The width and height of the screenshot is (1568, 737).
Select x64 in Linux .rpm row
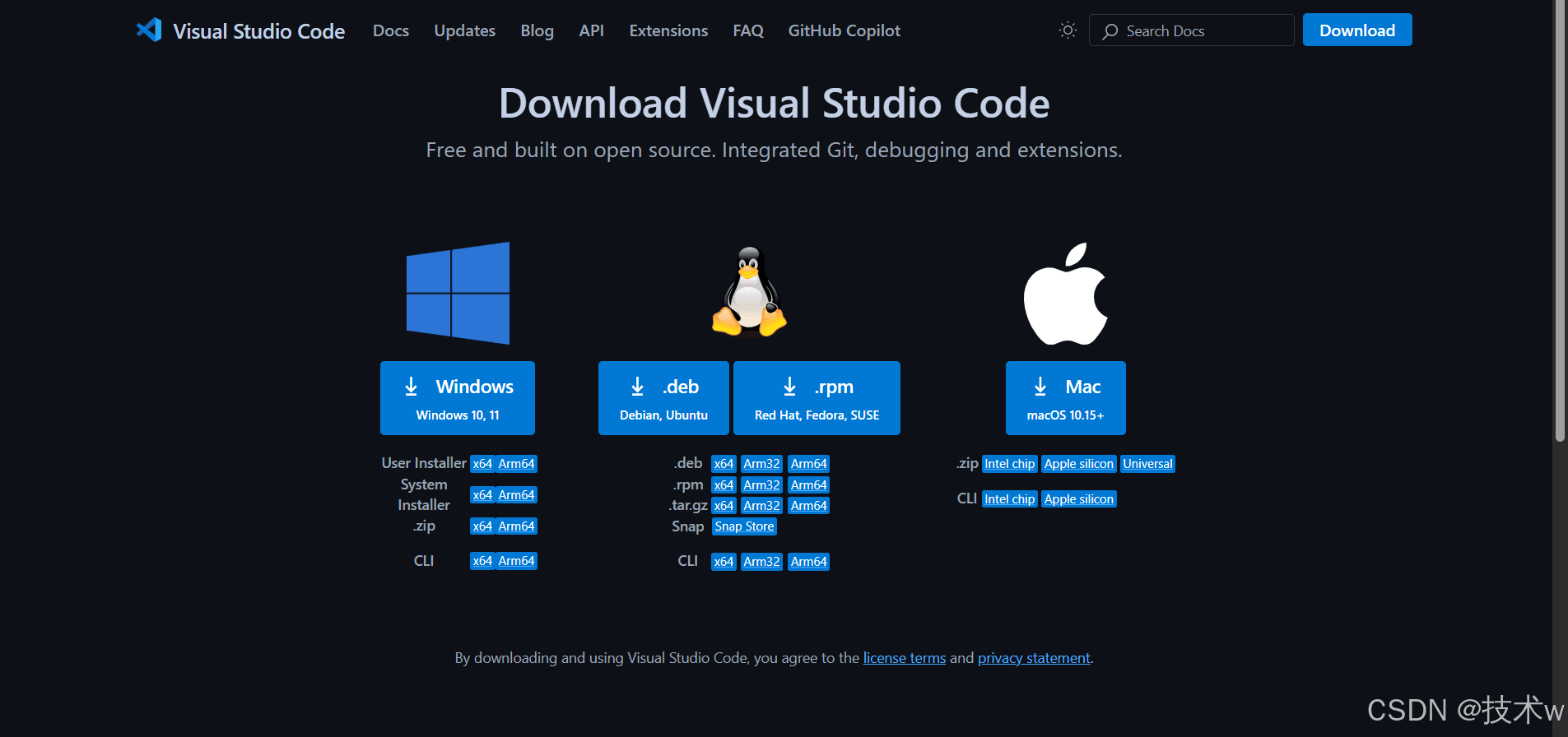pyautogui.click(x=724, y=485)
